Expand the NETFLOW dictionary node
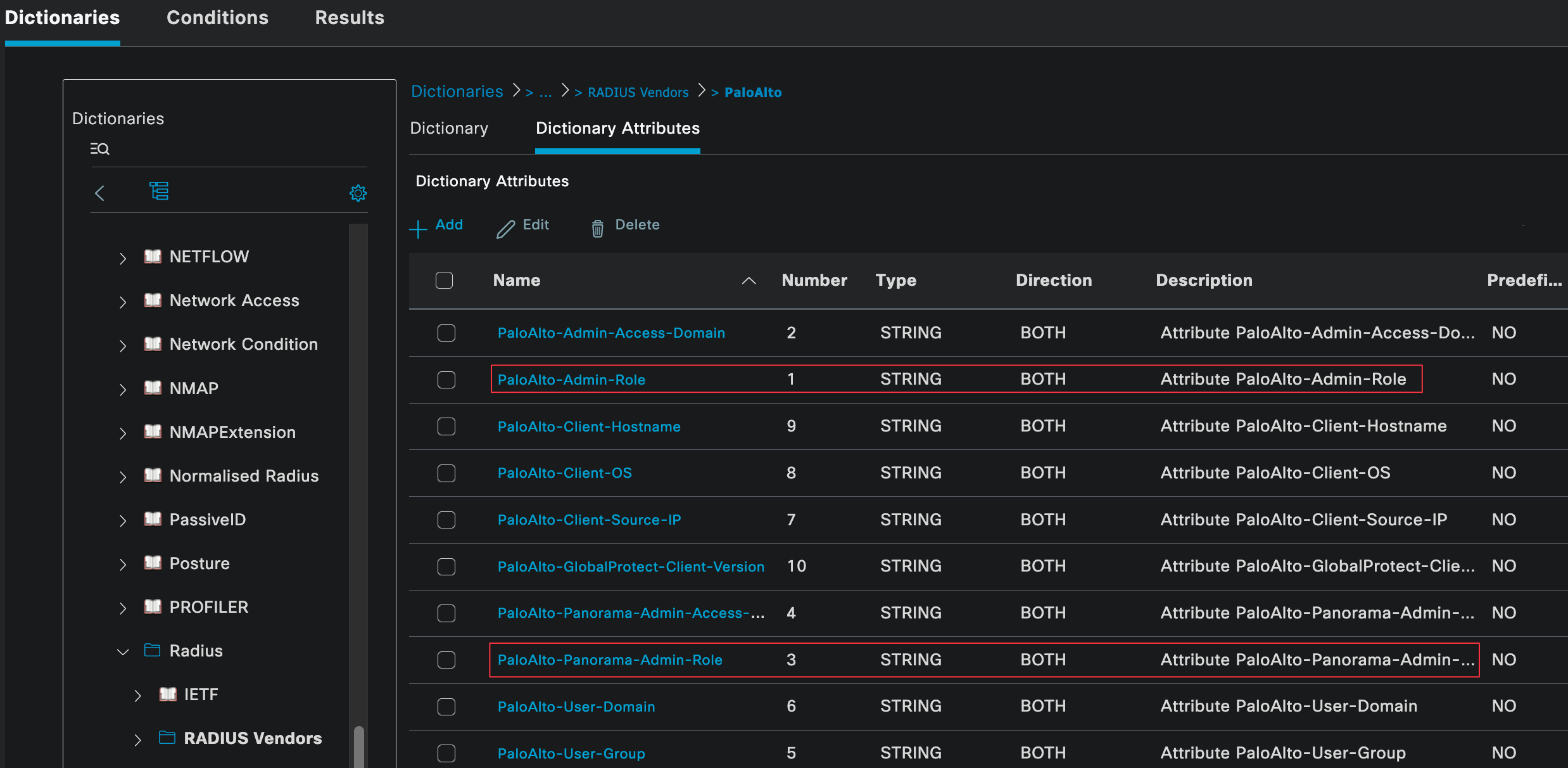The image size is (1568, 768). (x=123, y=258)
